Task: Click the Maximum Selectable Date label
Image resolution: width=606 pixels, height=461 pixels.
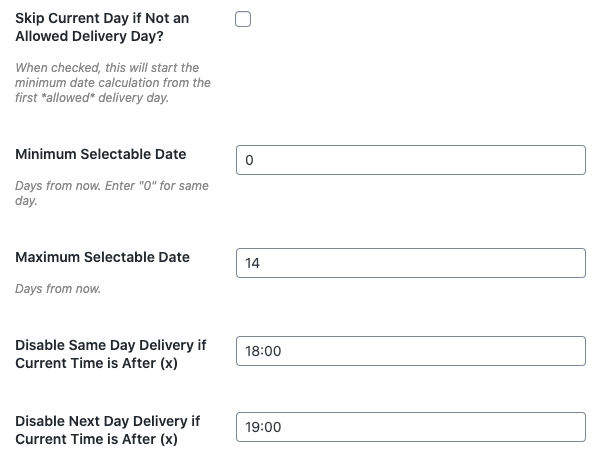Action: [x=102, y=257]
